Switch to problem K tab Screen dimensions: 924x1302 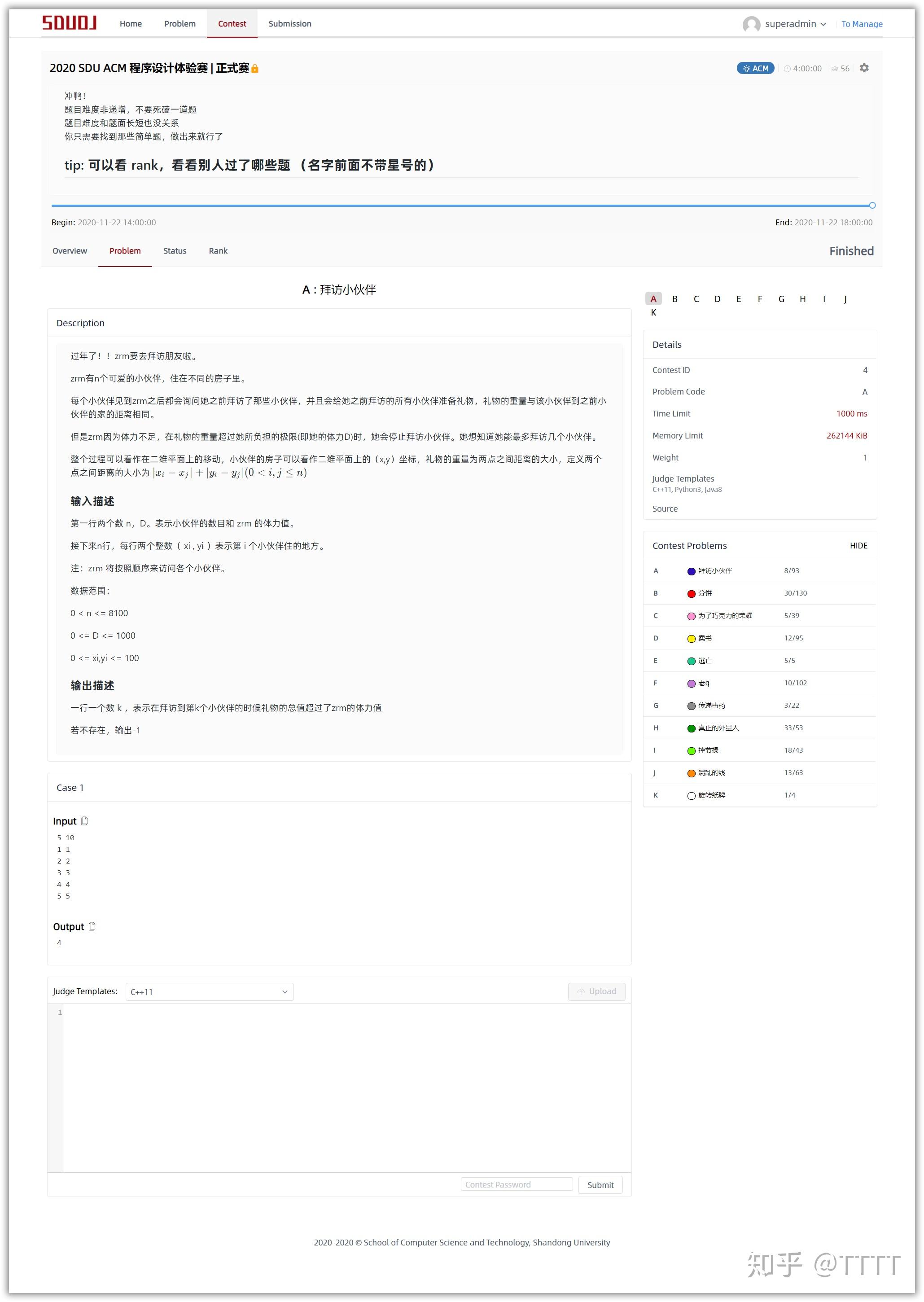point(654,312)
